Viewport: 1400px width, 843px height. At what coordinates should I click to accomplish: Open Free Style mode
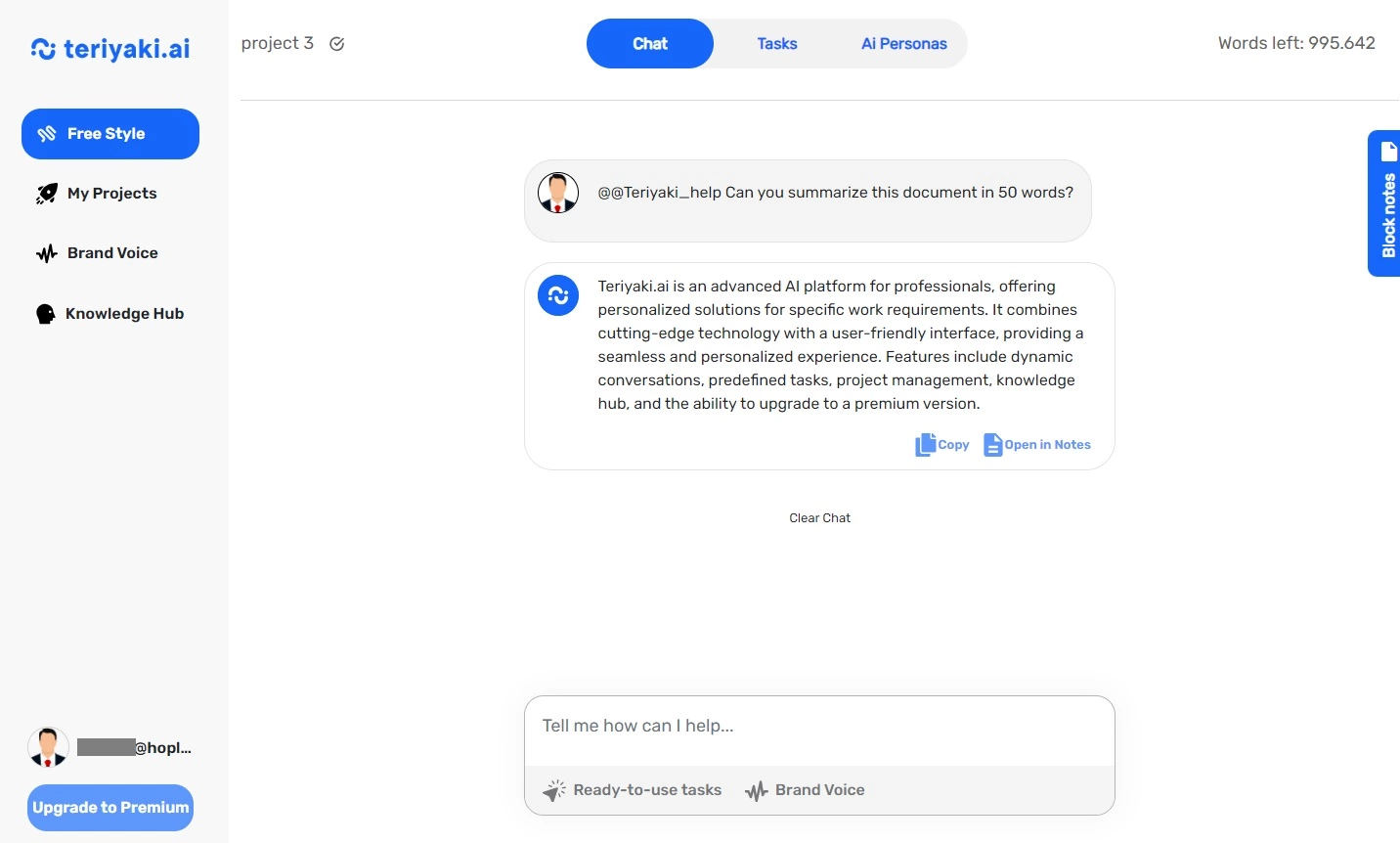[110, 134]
